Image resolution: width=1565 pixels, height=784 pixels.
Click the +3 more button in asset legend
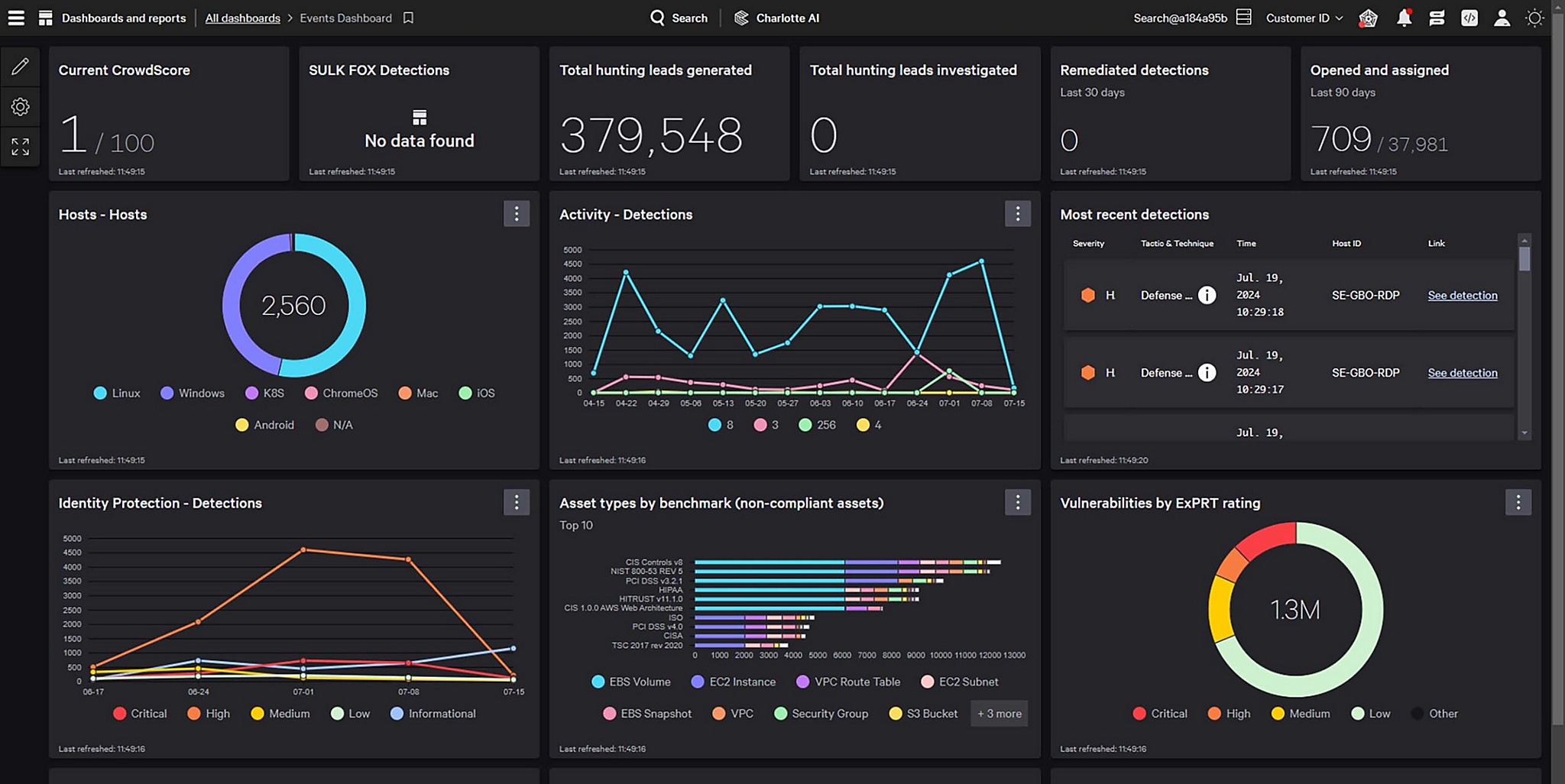(x=999, y=713)
